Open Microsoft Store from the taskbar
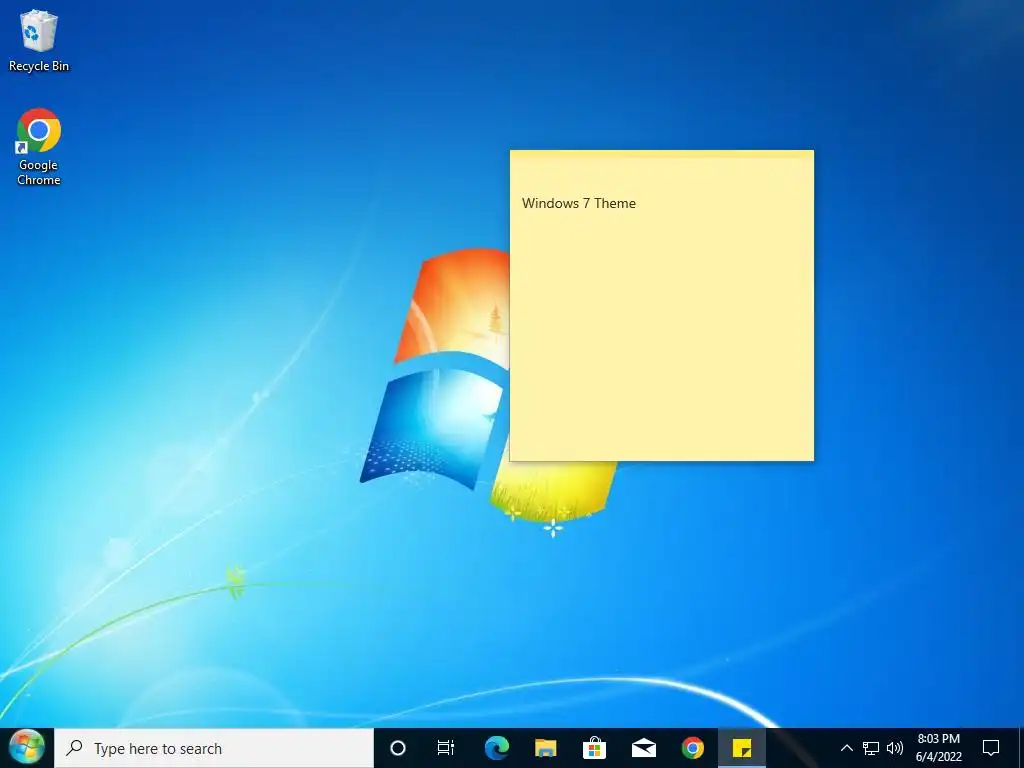This screenshot has height=768, width=1024. click(594, 748)
